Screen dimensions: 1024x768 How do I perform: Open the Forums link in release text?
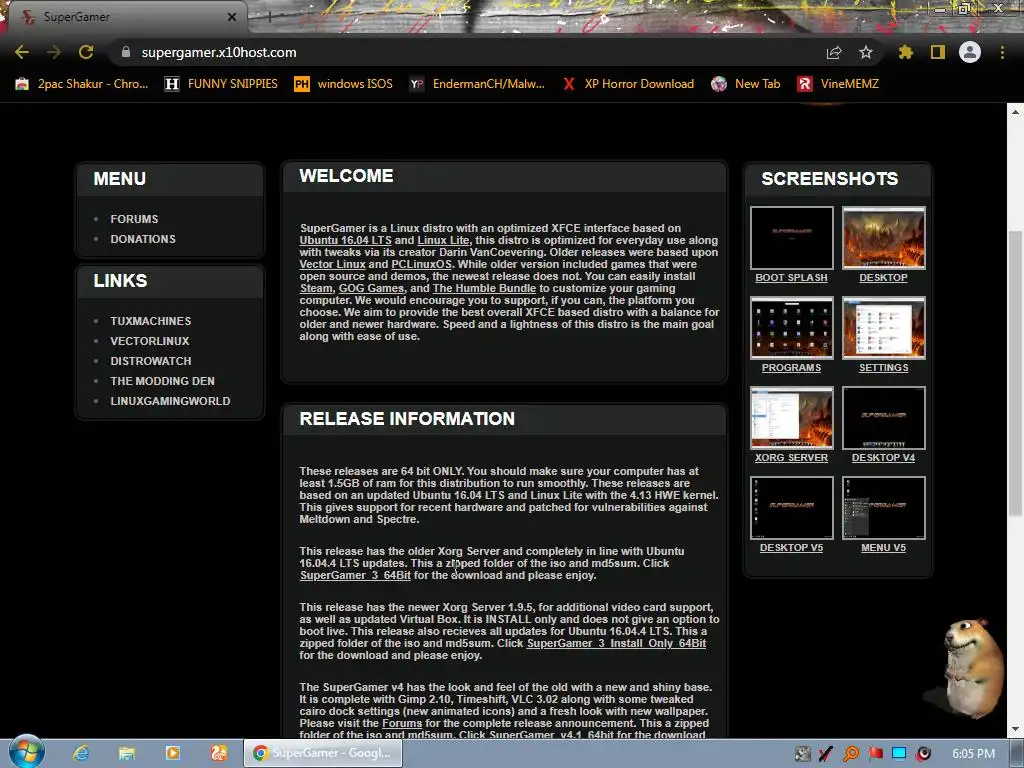click(402, 723)
